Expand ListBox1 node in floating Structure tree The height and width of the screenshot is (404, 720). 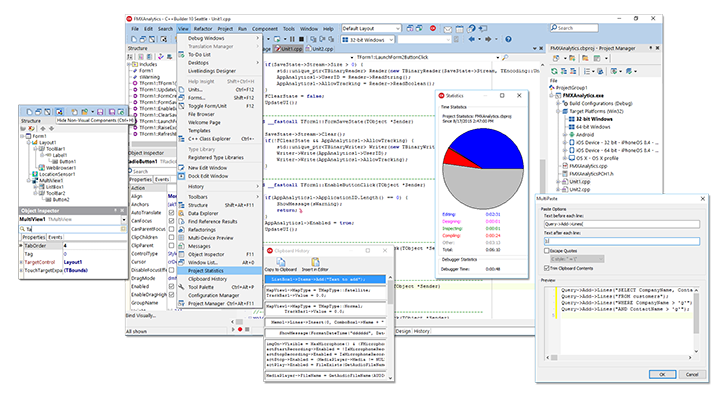[x=35, y=187]
